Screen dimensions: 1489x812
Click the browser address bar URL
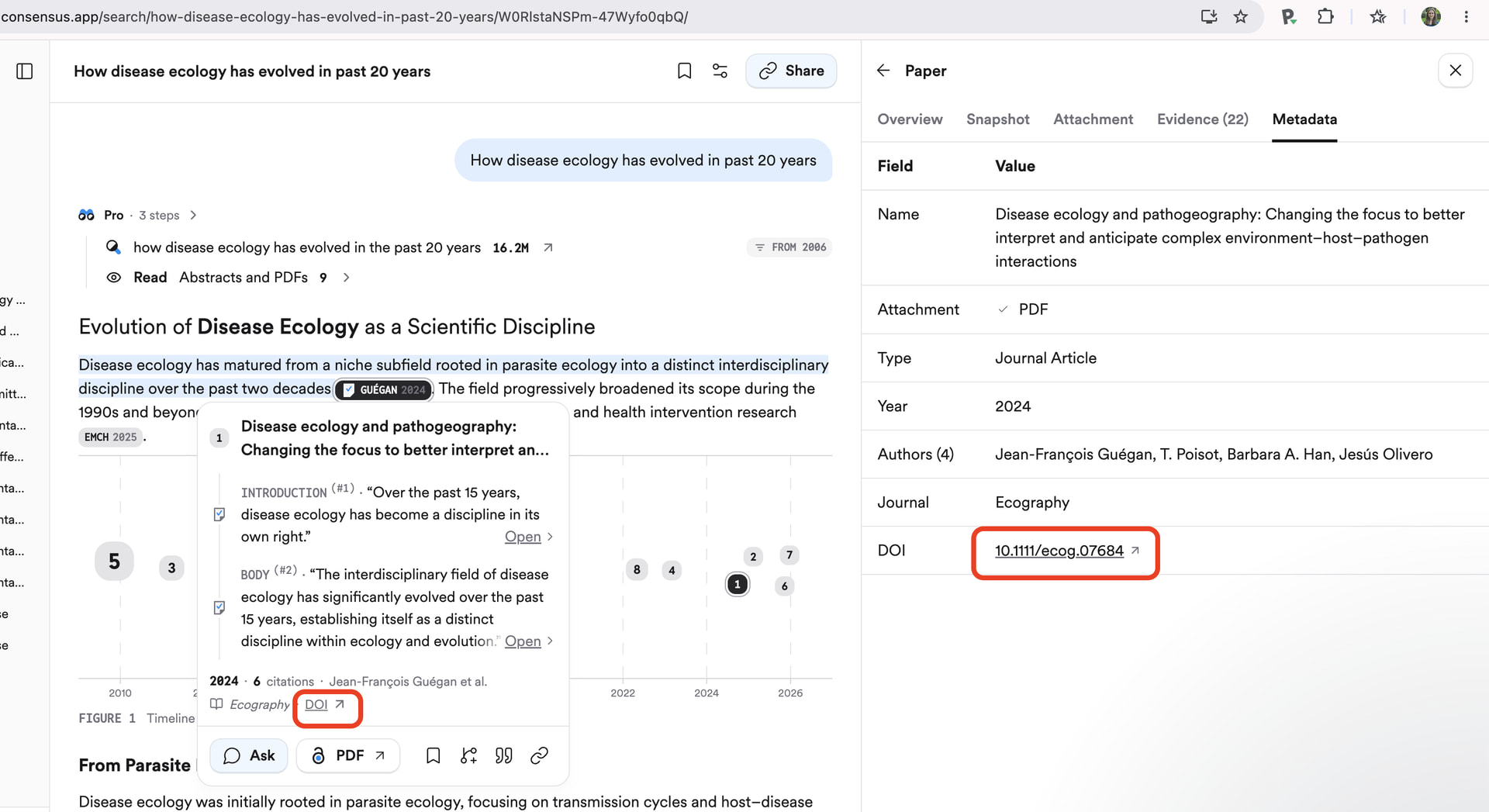(x=344, y=16)
